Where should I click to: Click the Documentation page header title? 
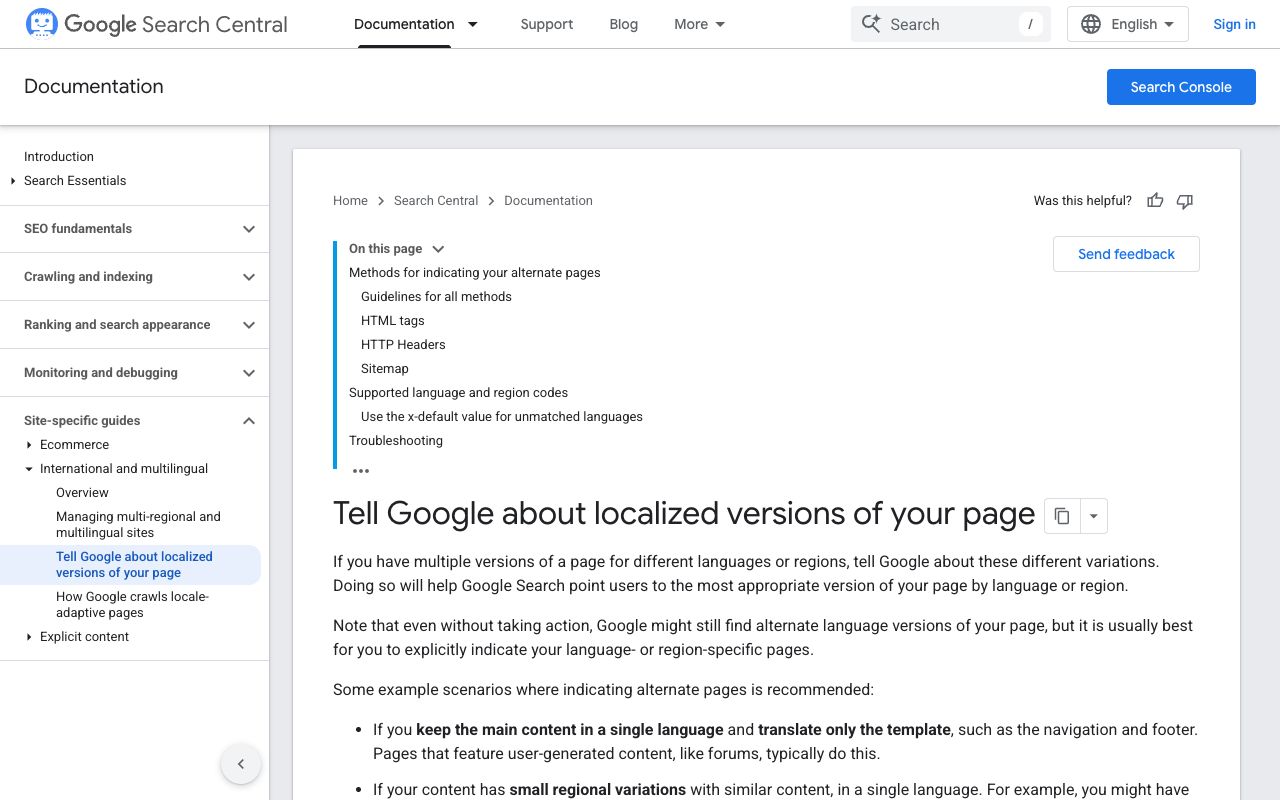[x=94, y=87]
